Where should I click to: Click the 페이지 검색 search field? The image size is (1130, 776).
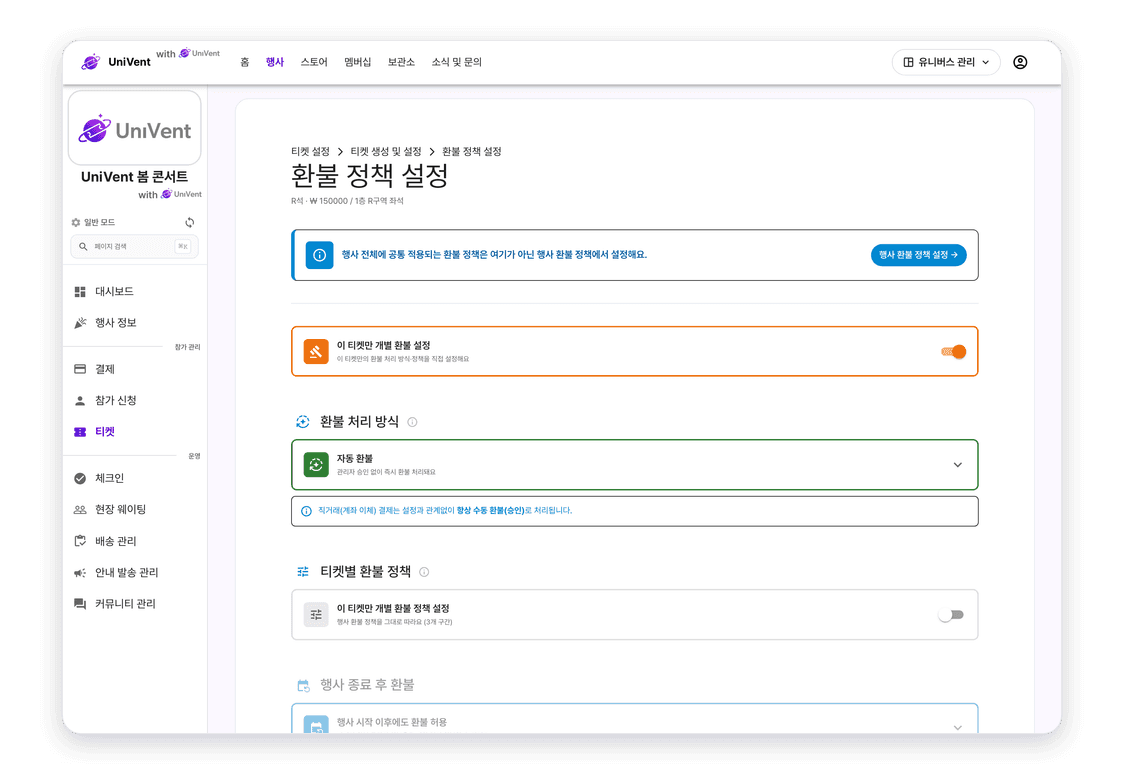click(x=134, y=246)
